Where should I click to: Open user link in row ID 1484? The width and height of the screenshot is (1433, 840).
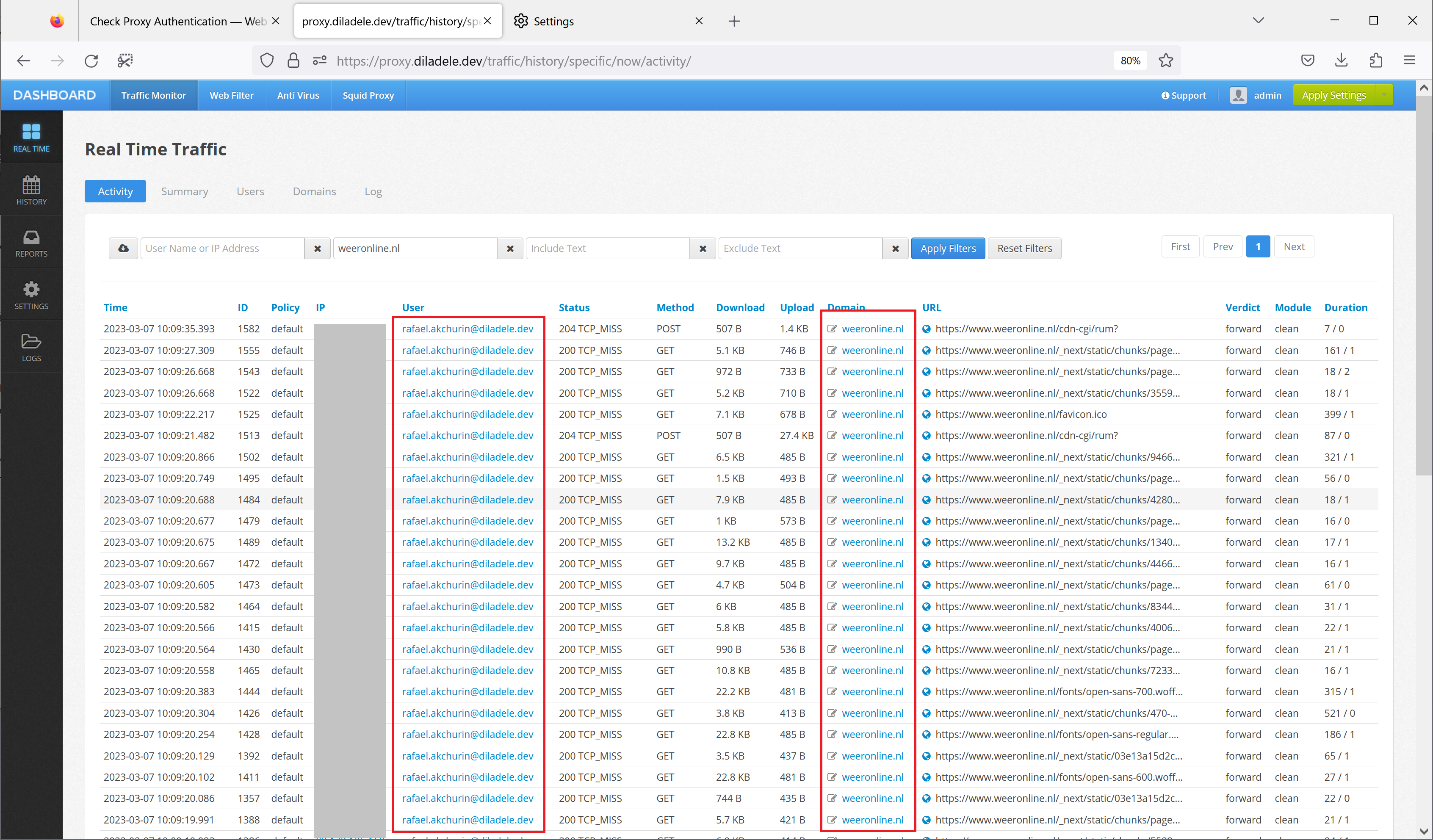pyautogui.click(x=468, y=500)
